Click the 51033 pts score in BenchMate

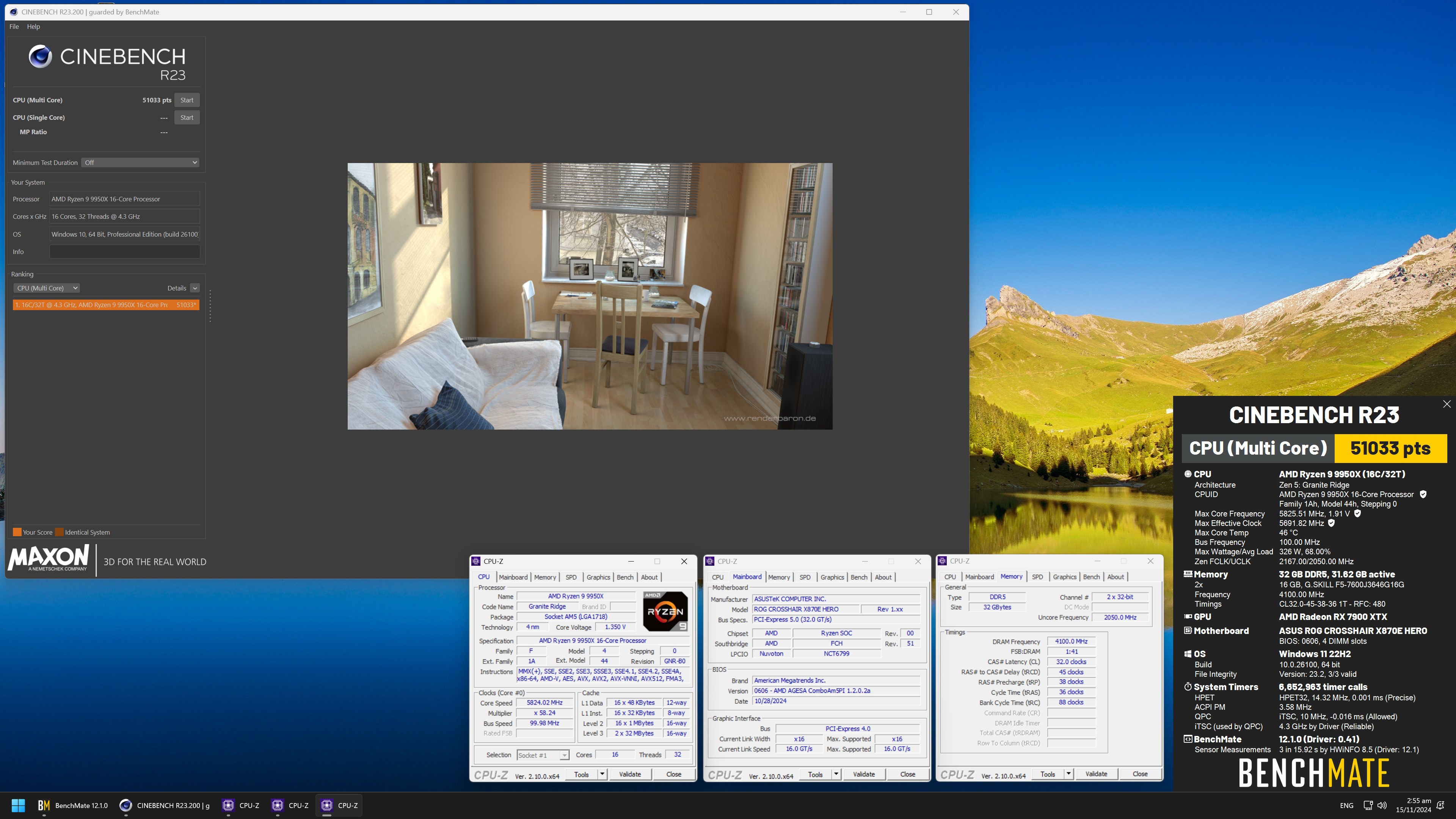(x=1390, y=448)
